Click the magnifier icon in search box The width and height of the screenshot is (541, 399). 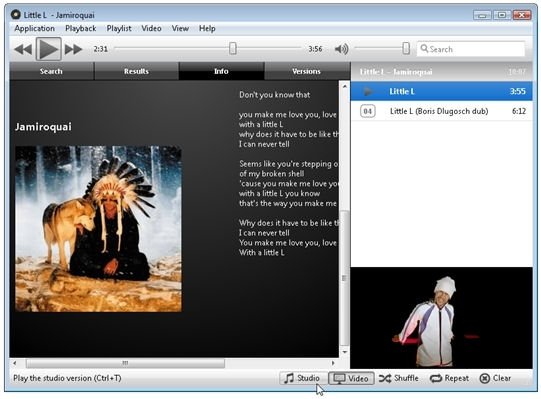coord(424,49)
